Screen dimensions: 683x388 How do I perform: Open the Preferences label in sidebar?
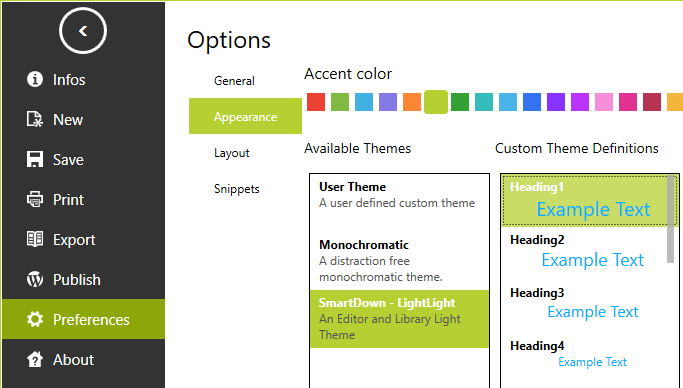point(91,320)
